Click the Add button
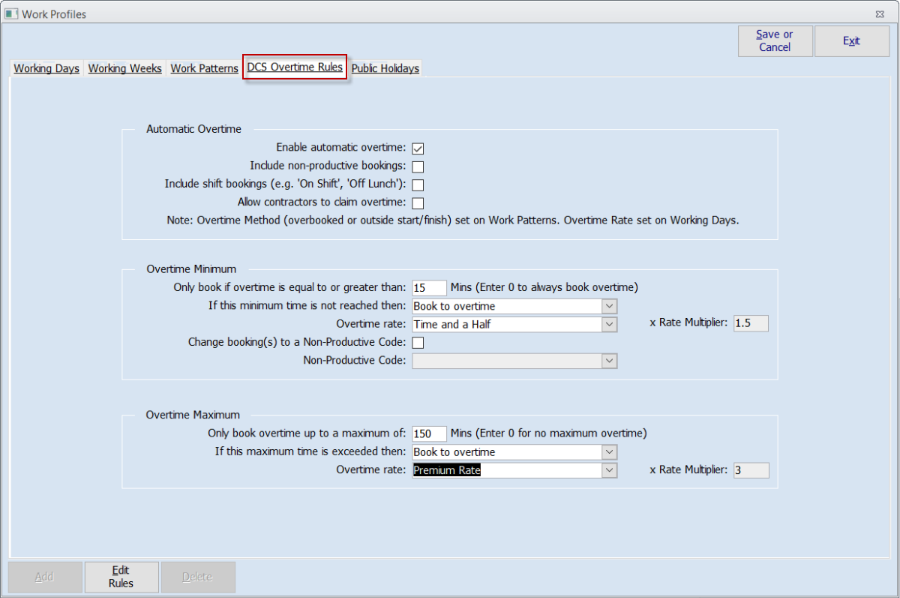This screenshot has height=598, width=900. pos(44,577)
